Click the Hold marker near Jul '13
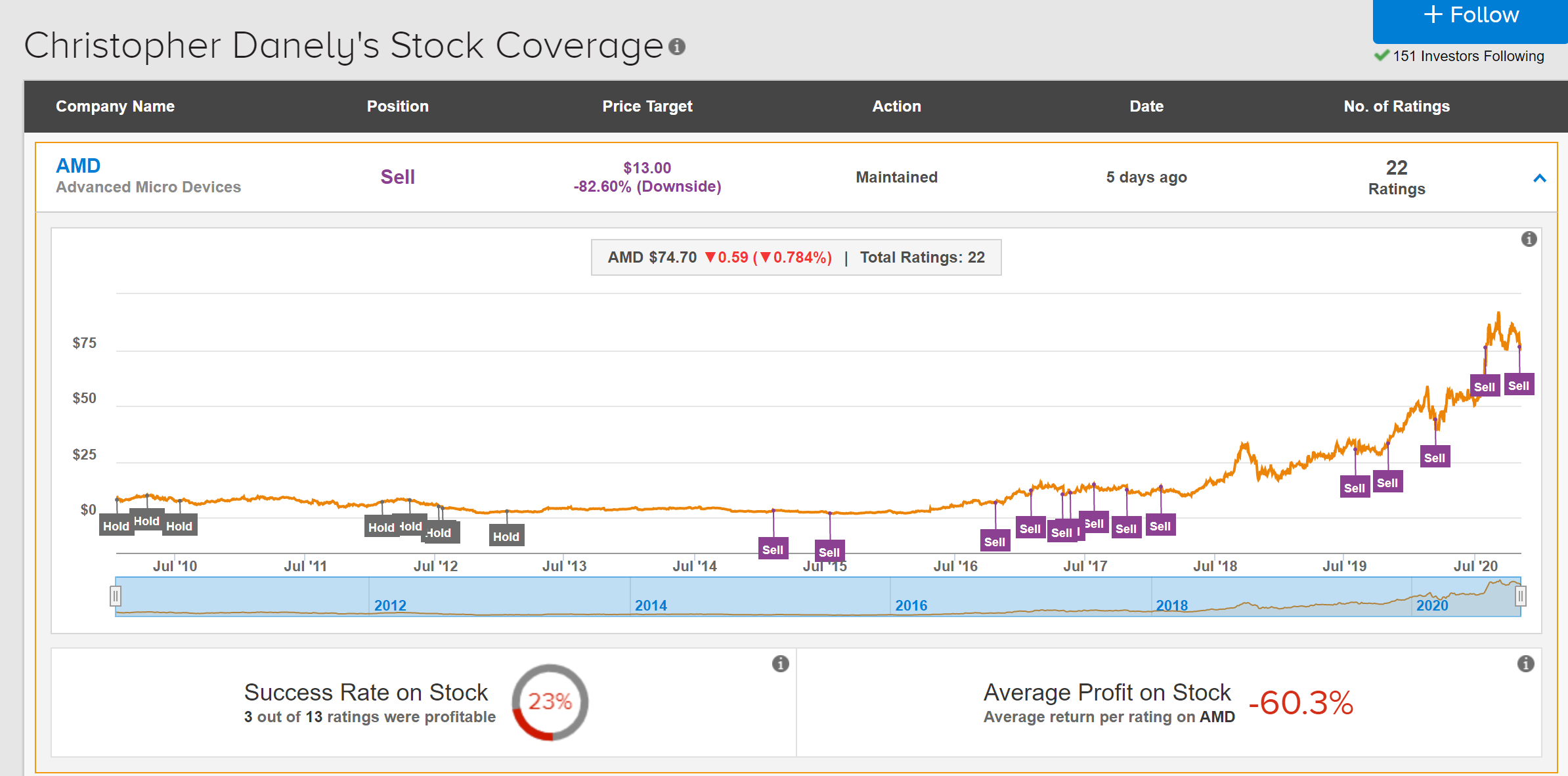The height and width of the screenshot is (776, 1568). tap(506, 536)
